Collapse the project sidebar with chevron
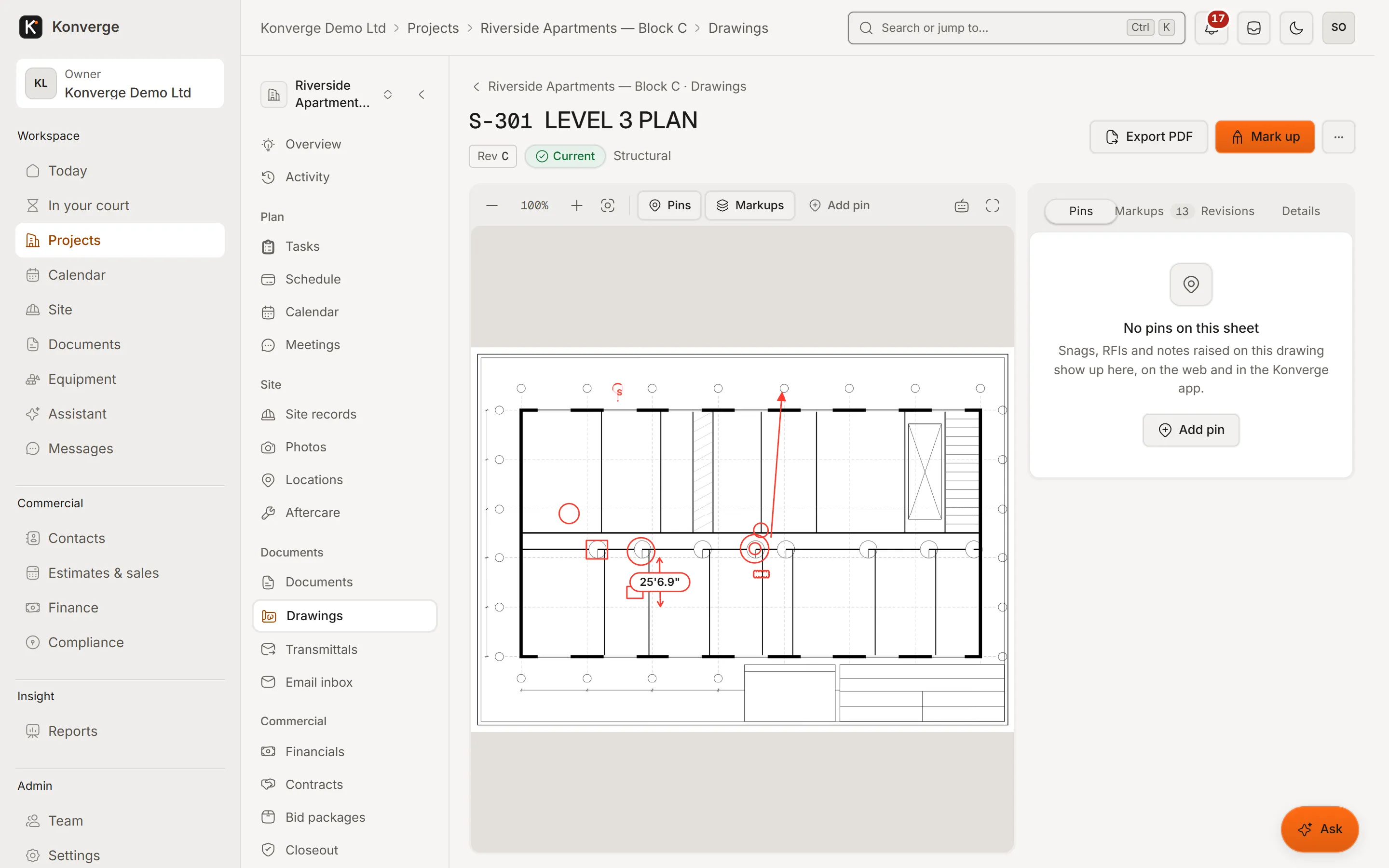The height and width of the screenshot is (868, 1389). coord(422,94)
